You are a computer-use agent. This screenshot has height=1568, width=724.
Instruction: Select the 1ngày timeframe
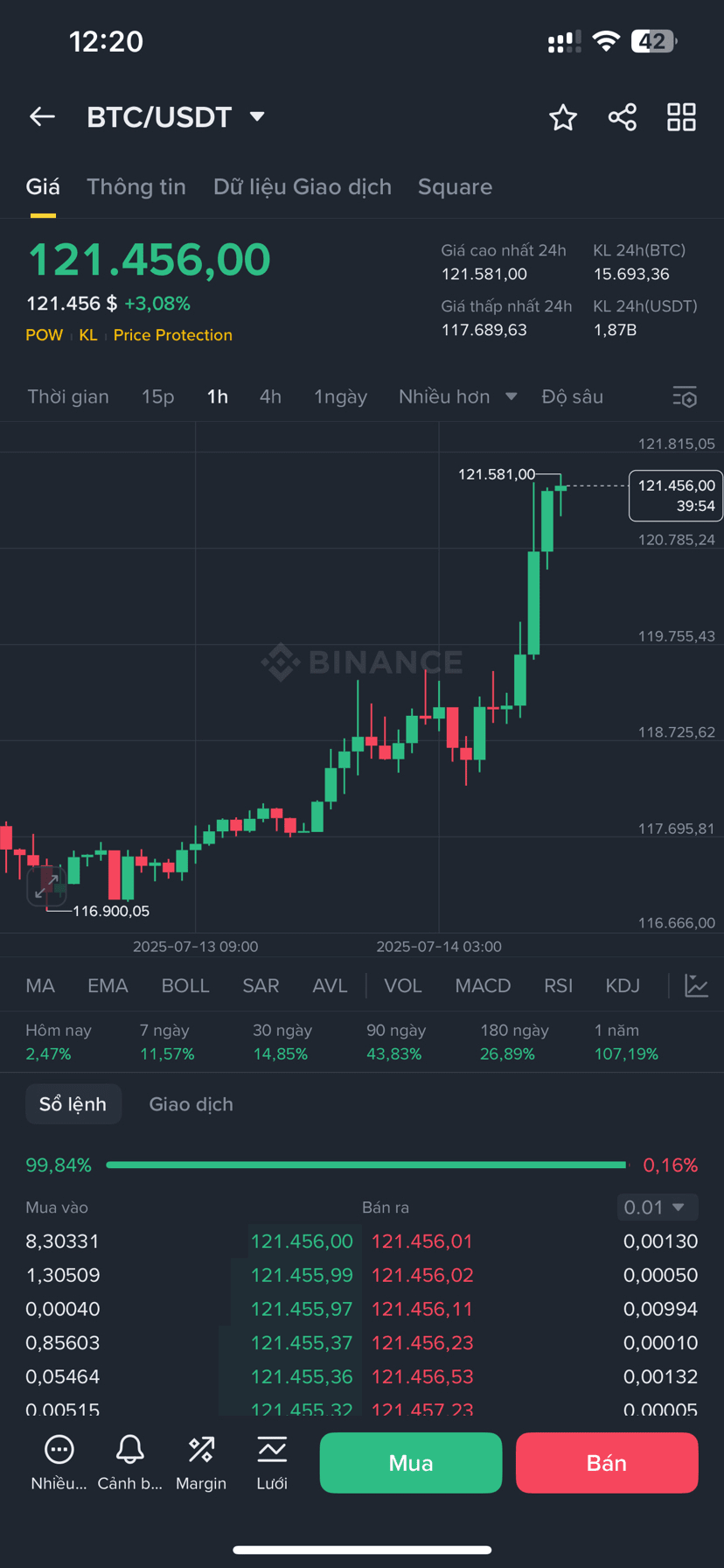(340, 396)
